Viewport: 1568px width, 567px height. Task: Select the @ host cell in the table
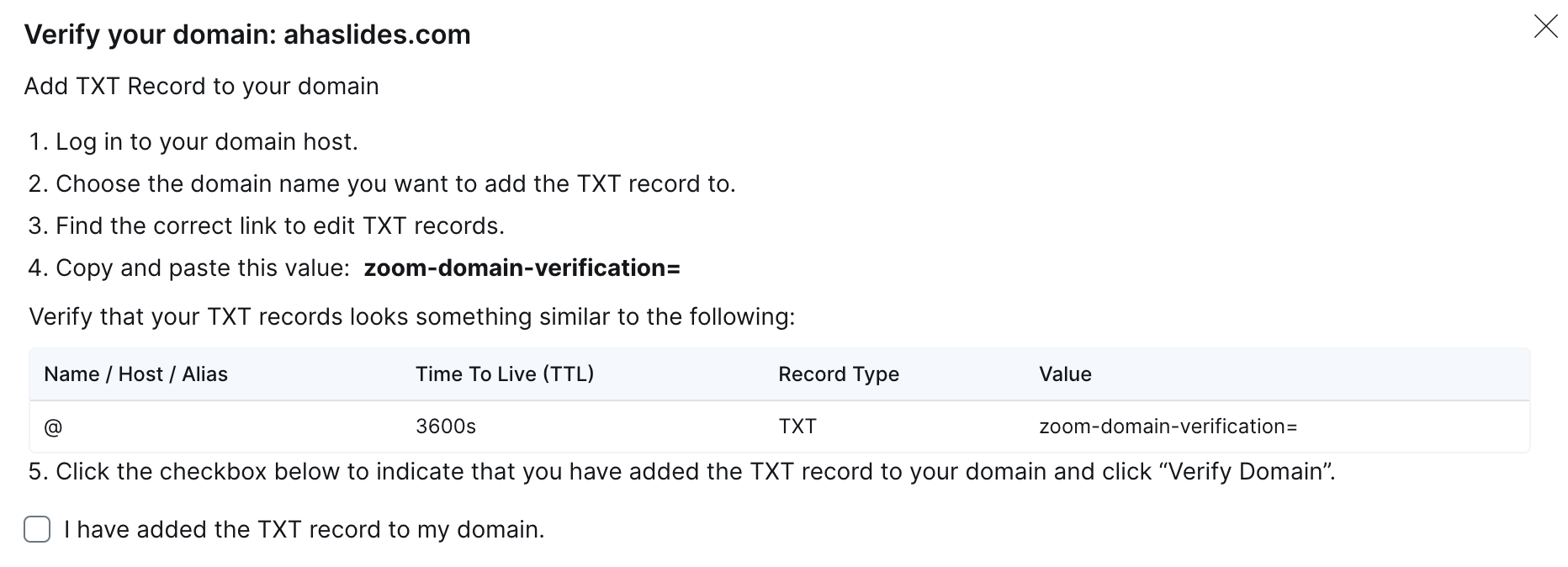click(53, 427)
